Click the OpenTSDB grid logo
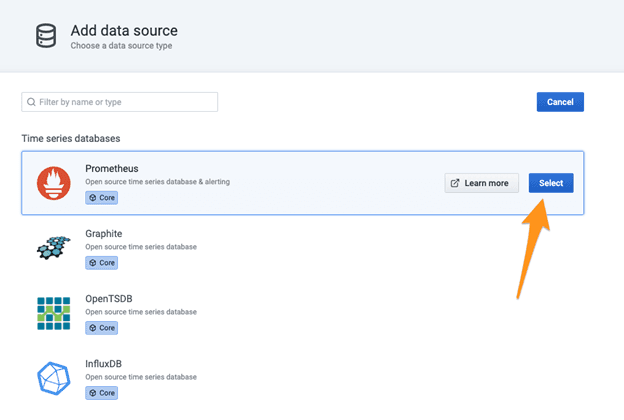The height and width of the screenshot is (420, 624). pos(54,313)
